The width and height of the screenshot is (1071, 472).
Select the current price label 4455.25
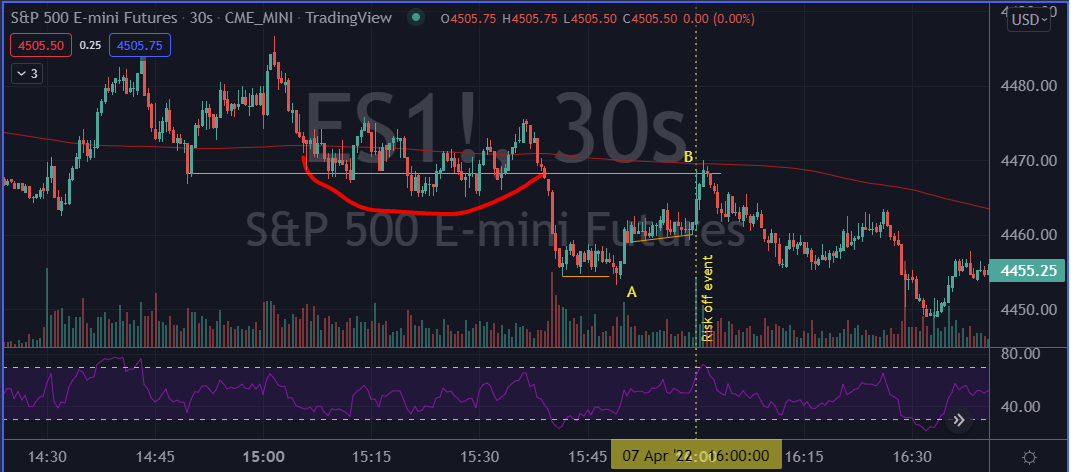(1029, 270)
